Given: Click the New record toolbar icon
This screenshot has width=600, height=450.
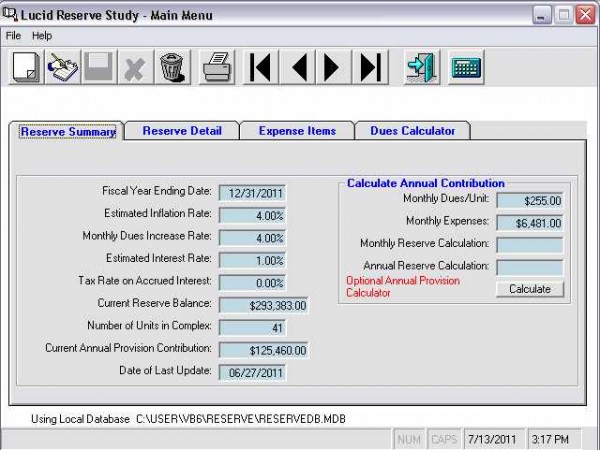Looking at the screenshot, I should click(x=27, y=67).
